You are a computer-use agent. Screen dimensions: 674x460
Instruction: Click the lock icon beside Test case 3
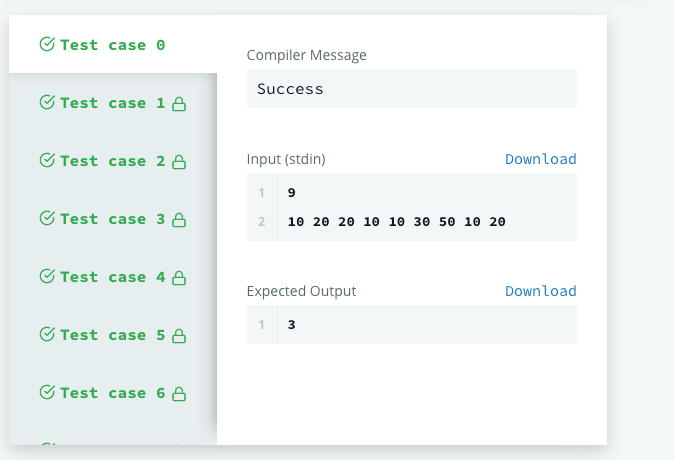point(180,219)
